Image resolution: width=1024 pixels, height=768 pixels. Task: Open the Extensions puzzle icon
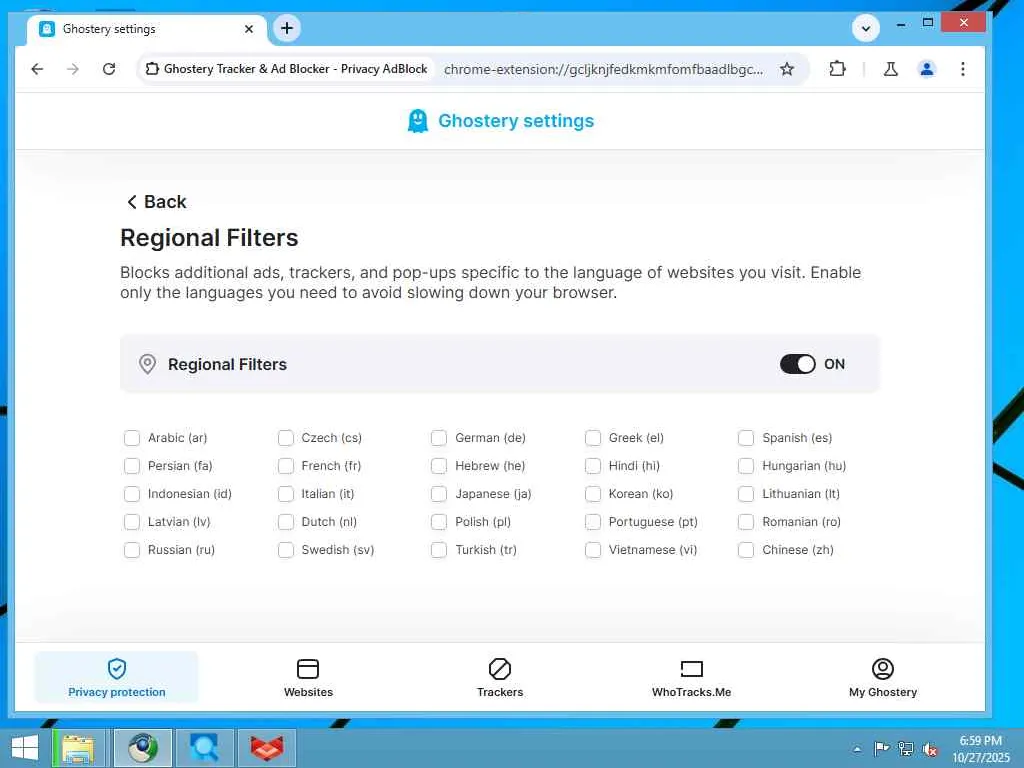(837, 69)
